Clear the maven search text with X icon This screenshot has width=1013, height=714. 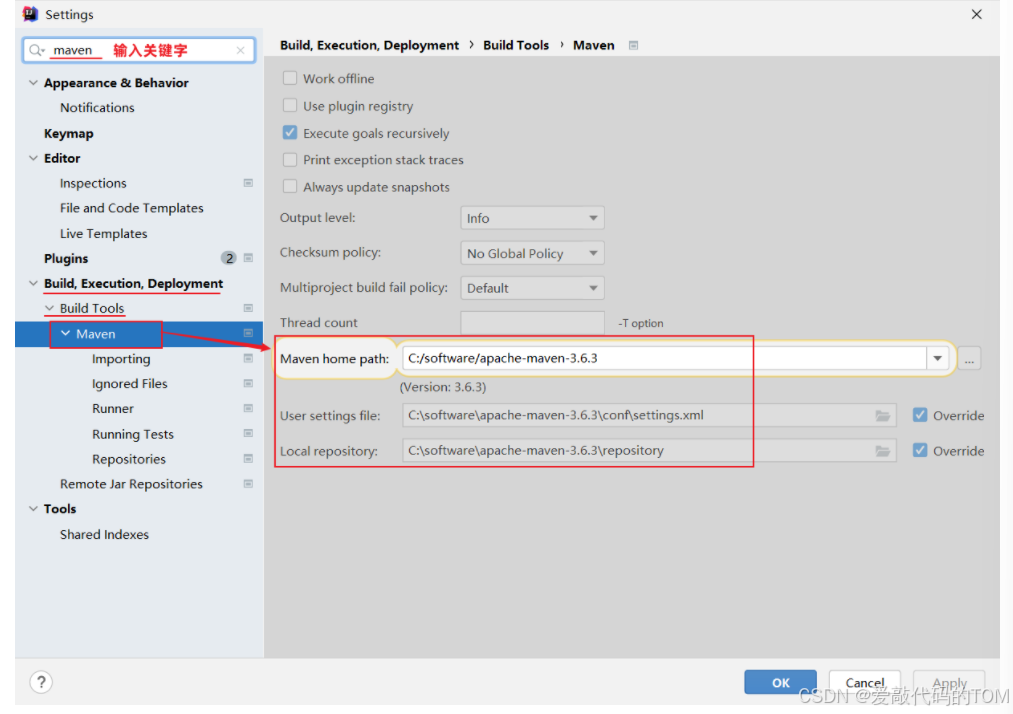coord(240,50)
